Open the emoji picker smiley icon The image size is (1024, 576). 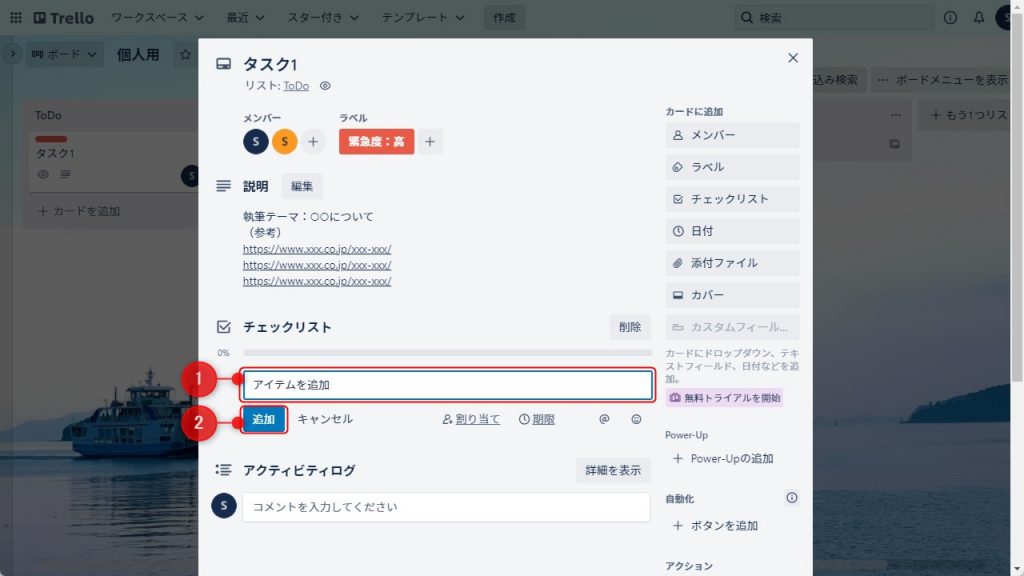click(x=636, y=419)
